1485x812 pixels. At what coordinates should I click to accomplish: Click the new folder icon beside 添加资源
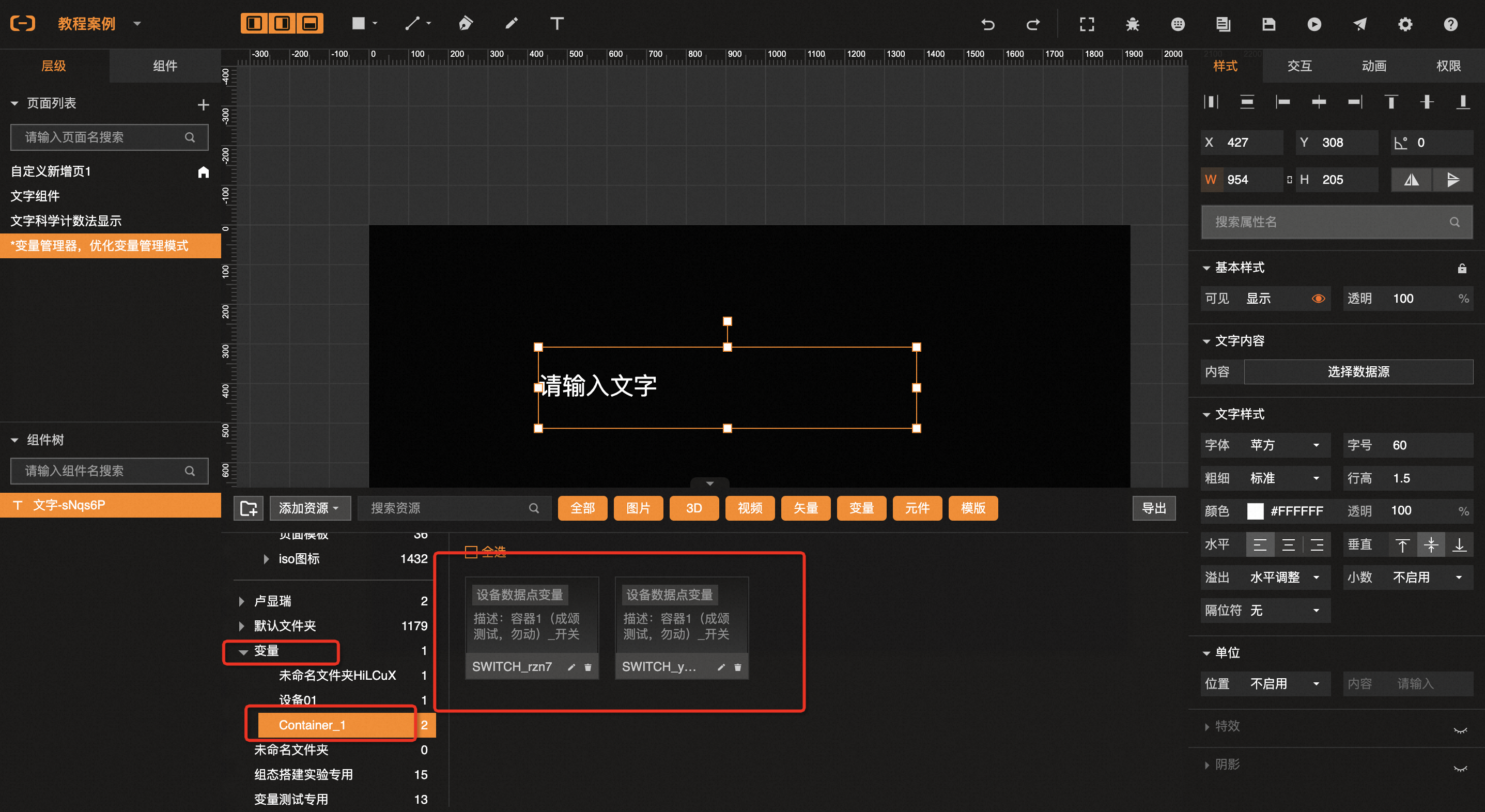click(x=249, y=508)
